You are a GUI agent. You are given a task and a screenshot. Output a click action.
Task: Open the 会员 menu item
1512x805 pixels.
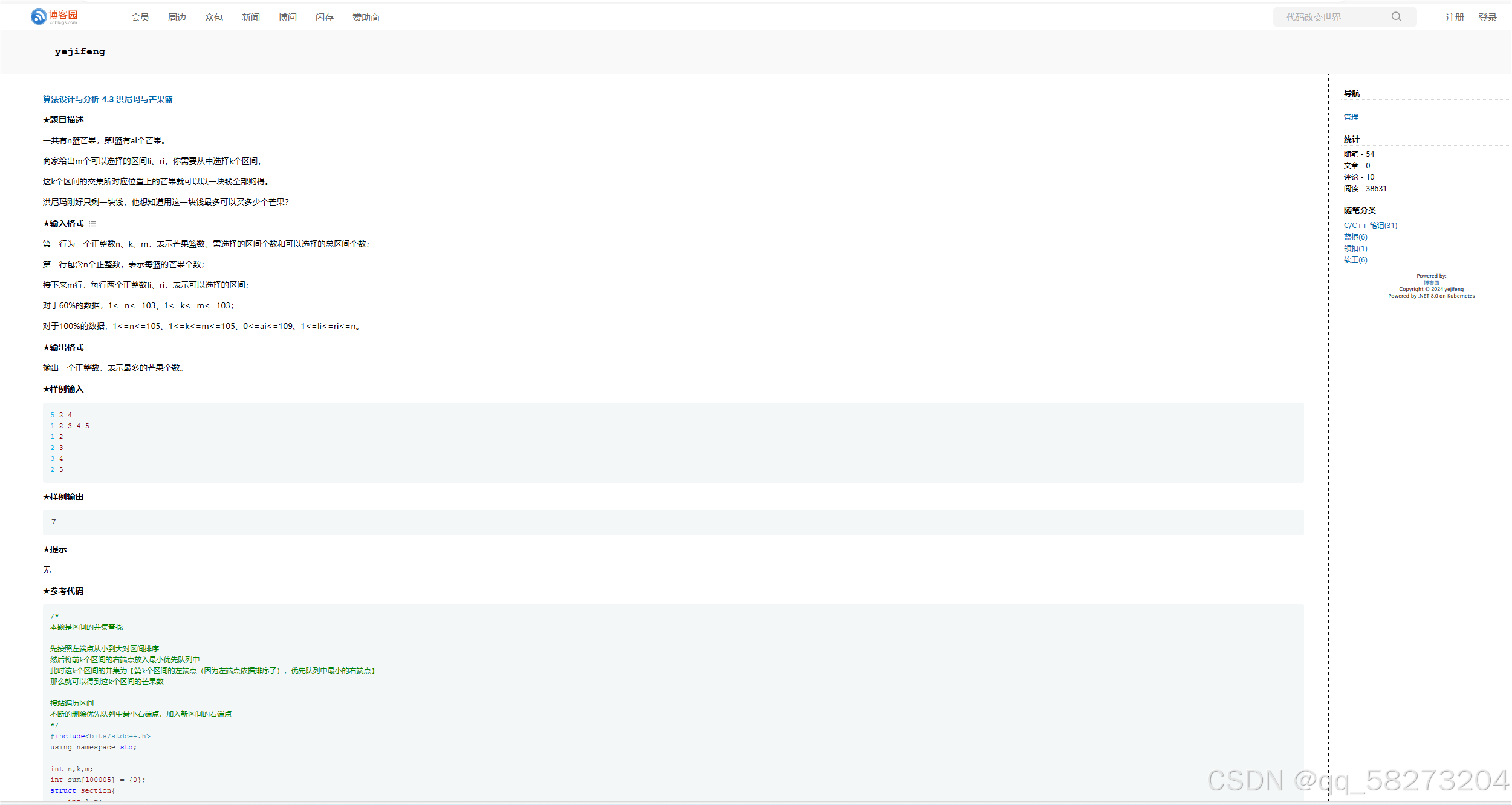[140, 18]
